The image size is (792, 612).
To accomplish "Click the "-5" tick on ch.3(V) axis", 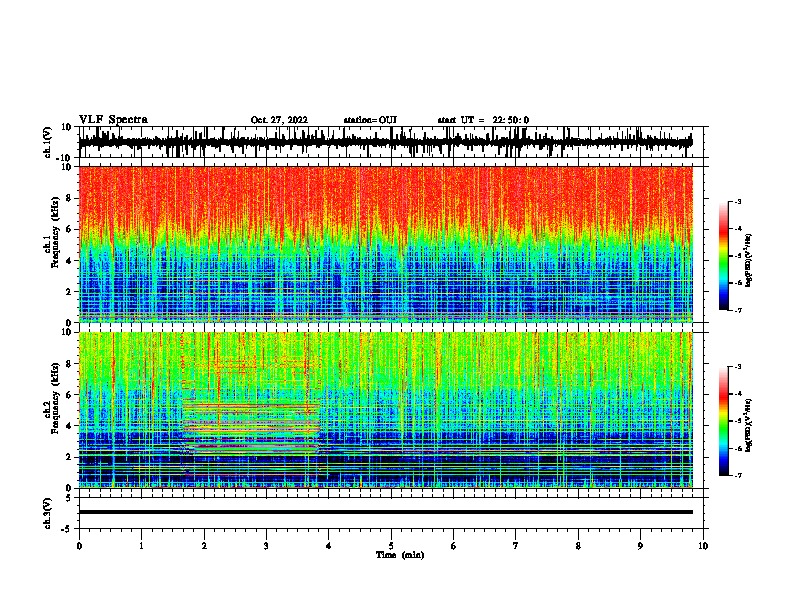I will click(68, 529).
